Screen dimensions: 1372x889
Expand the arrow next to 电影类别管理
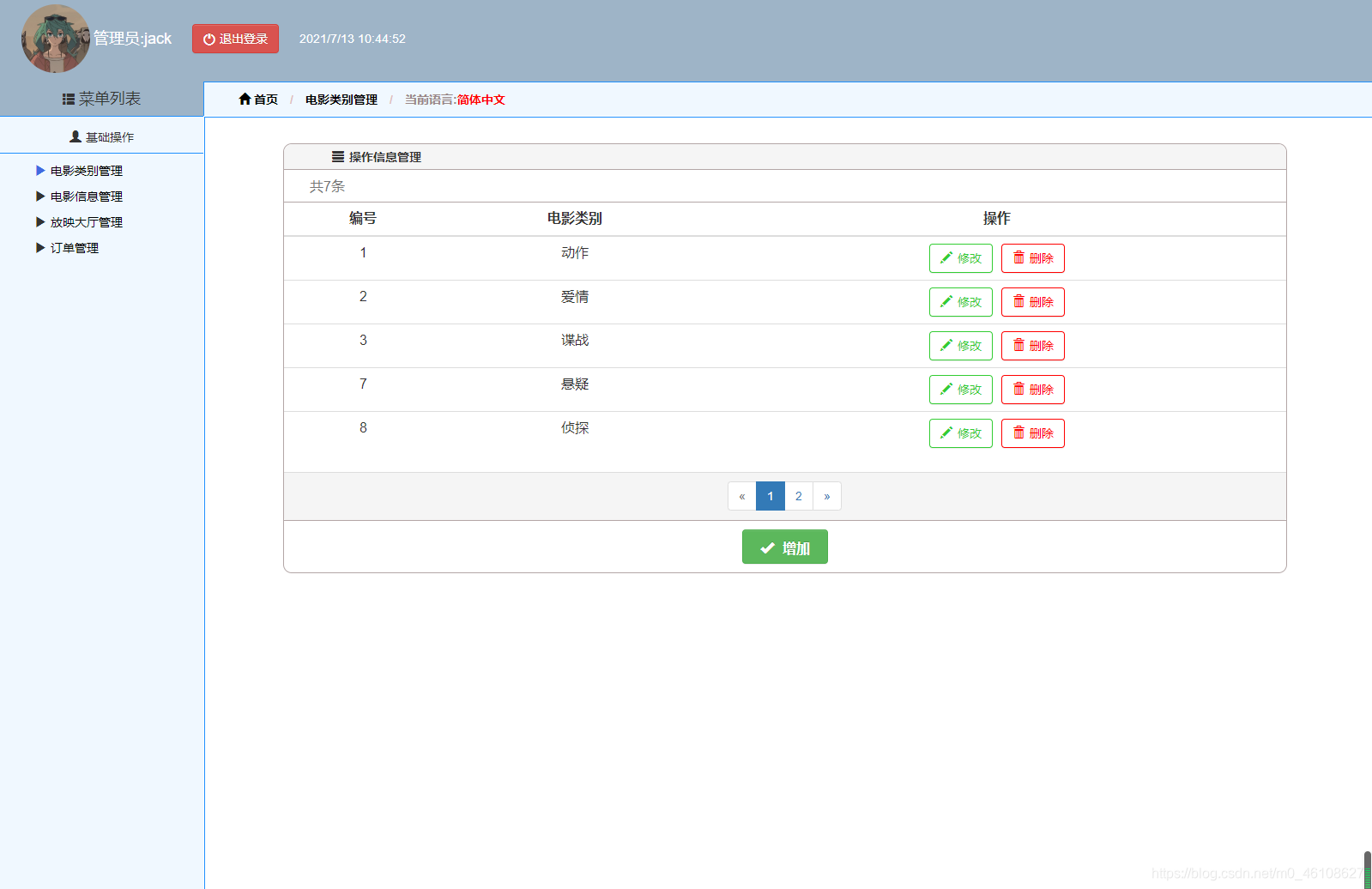pyautogui.click(x=40, y=171)
